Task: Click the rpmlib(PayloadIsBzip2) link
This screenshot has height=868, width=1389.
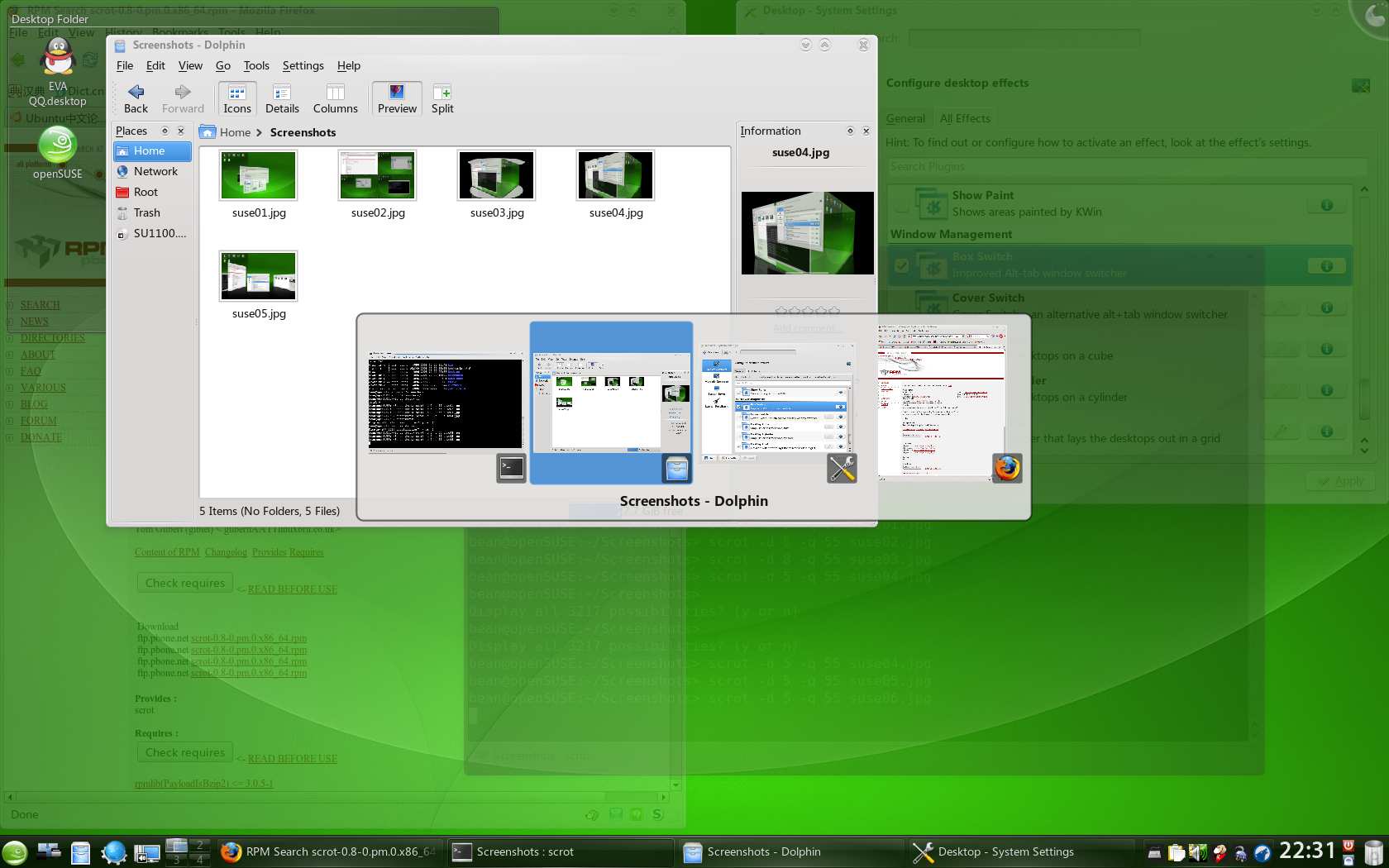Action: 203,783
